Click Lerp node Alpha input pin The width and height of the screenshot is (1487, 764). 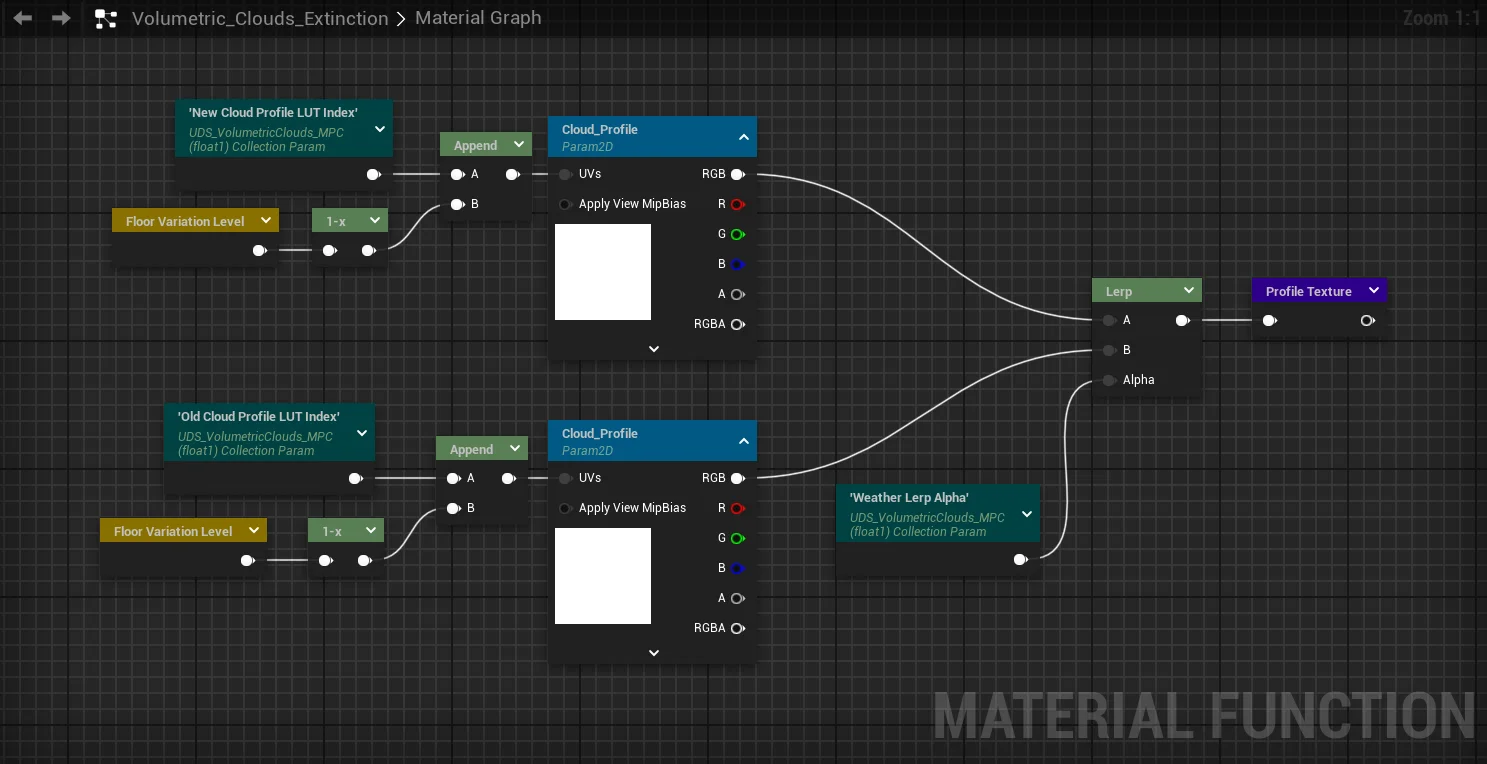point(1109,380)
